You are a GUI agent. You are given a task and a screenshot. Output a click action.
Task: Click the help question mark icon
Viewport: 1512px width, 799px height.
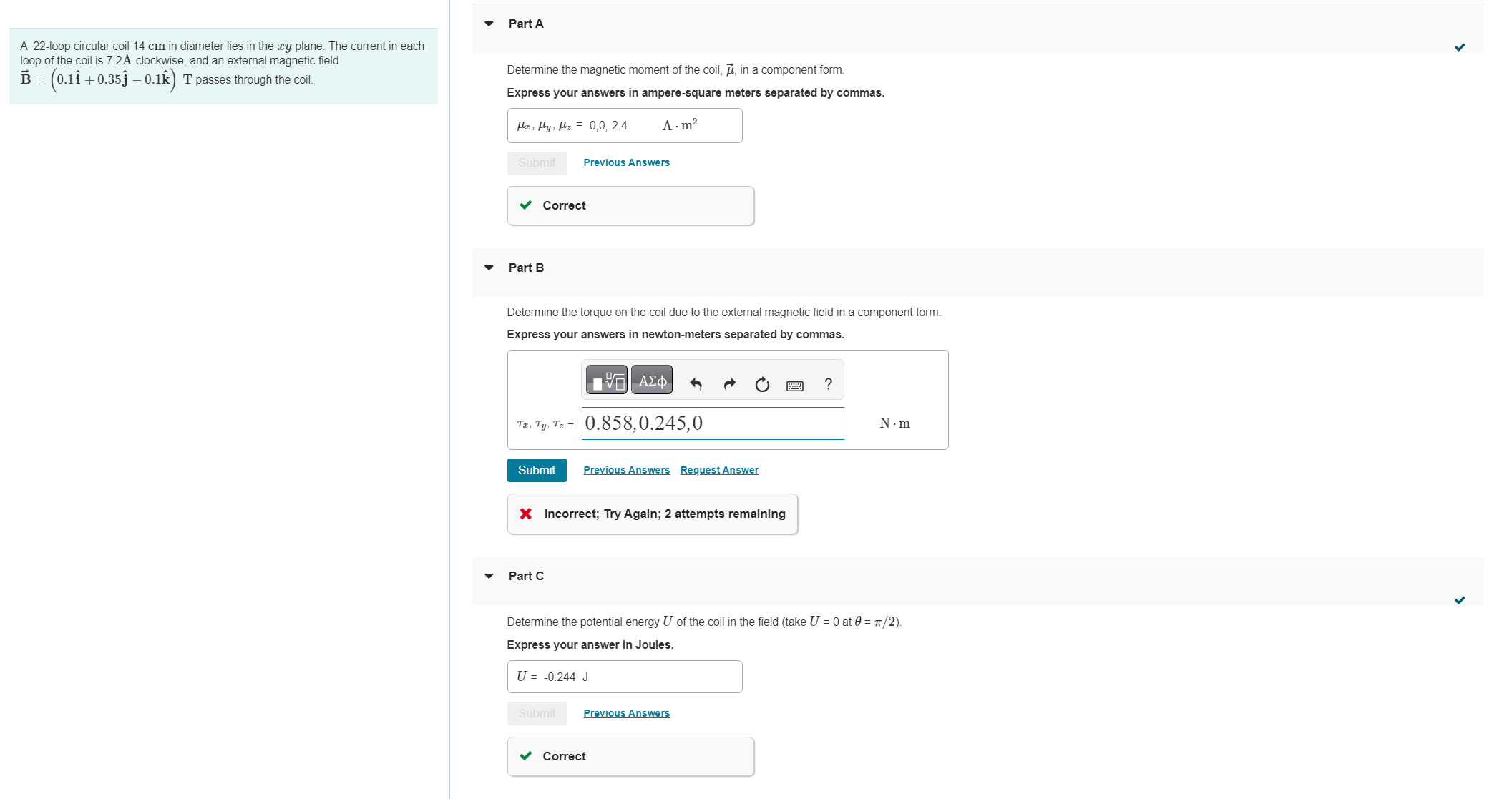[828, 384]
